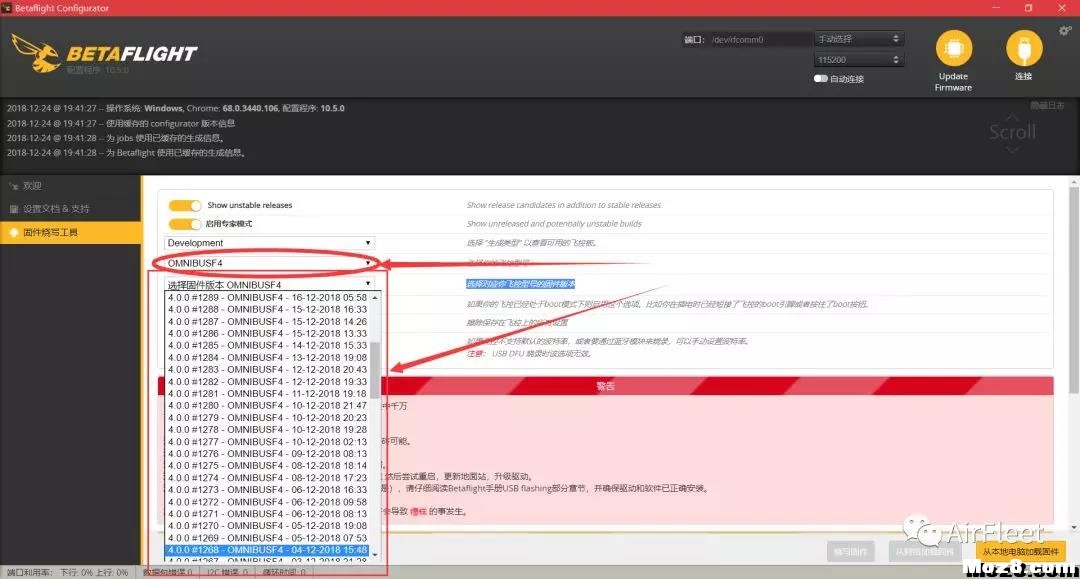The height and width of the screenshot is (579, 1080).
Task: Select firmware 4.0.0 #1280 10-12-2018 21:47
Action: tap(267, 406)
